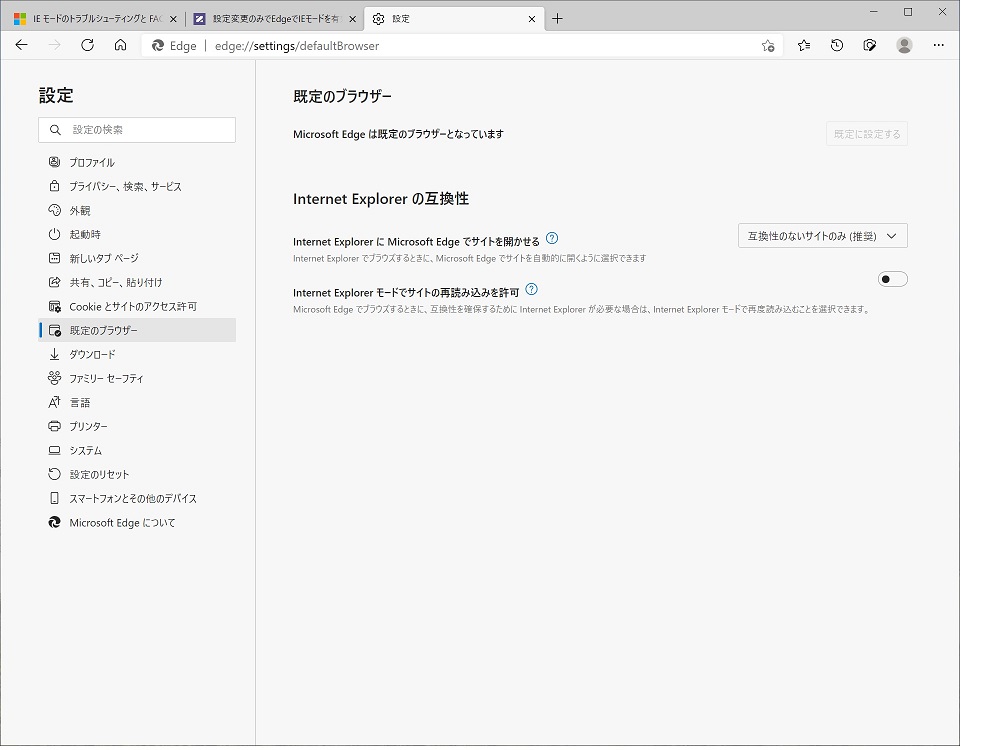This screenshot has width=1000, height=750.
Task: Click the 既定に設定する button
Action: point(867,134)
